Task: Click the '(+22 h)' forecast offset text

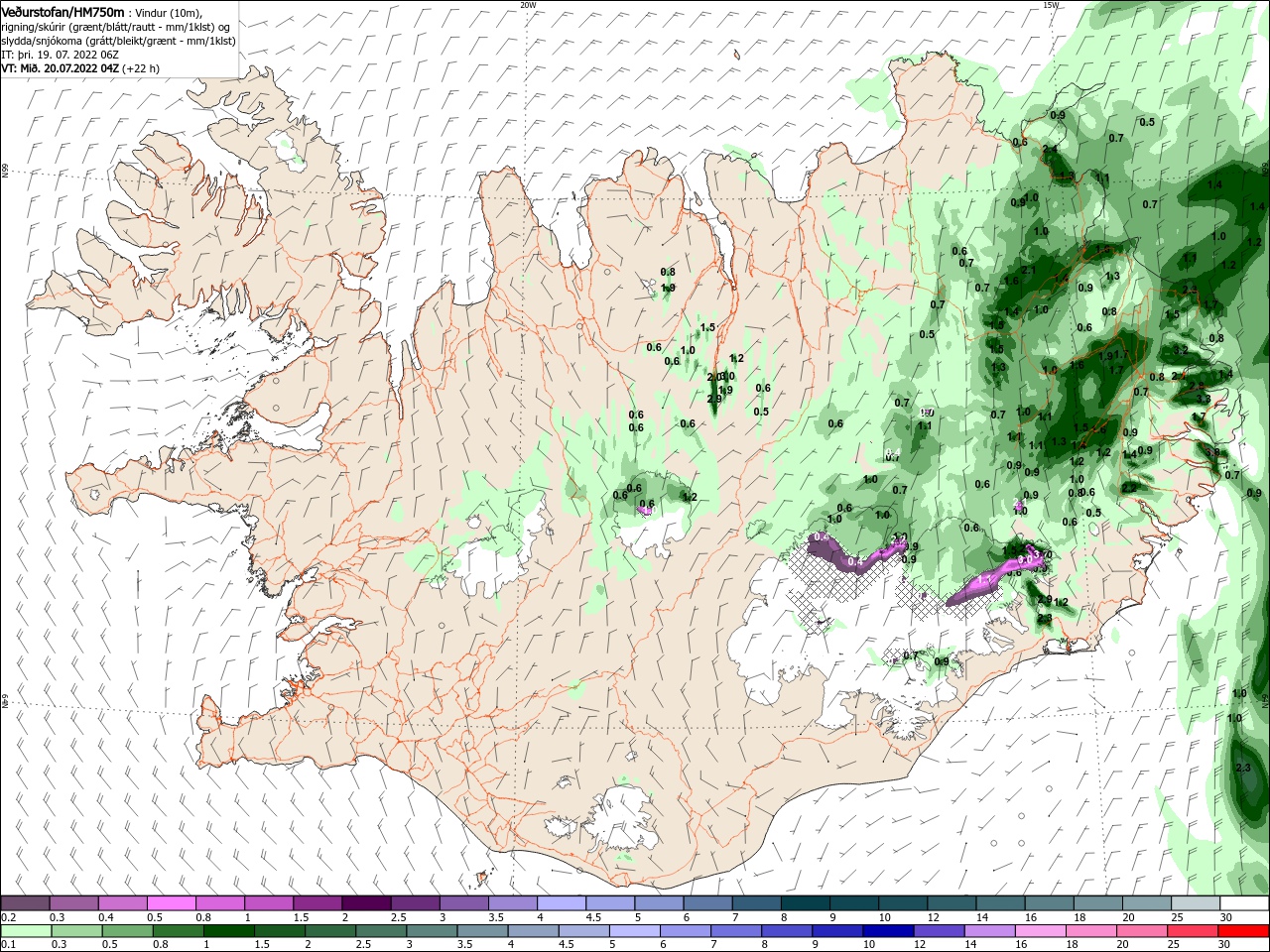Action: (x=140, y=67)
